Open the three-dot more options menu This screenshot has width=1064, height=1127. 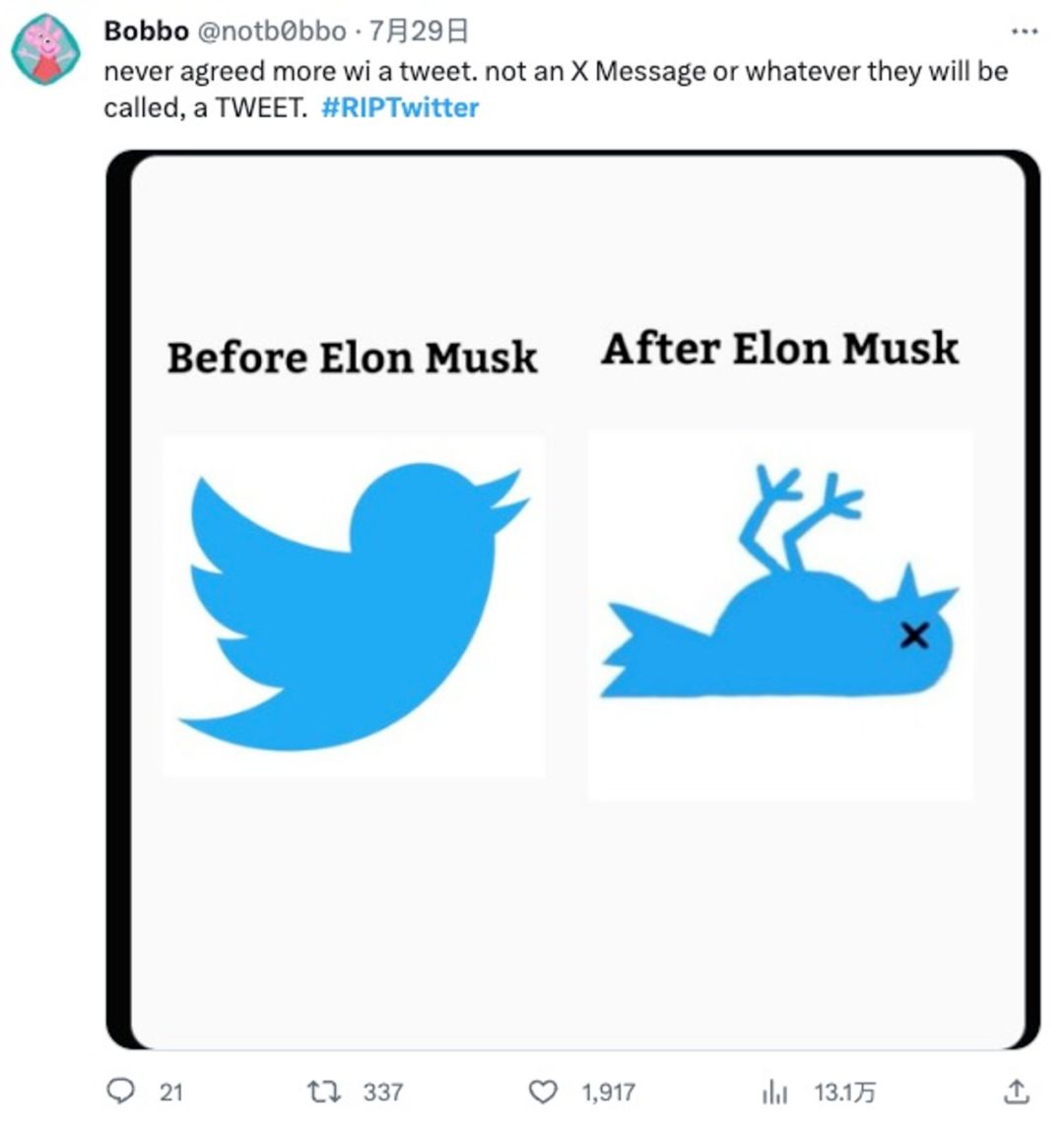[1025, 32]
